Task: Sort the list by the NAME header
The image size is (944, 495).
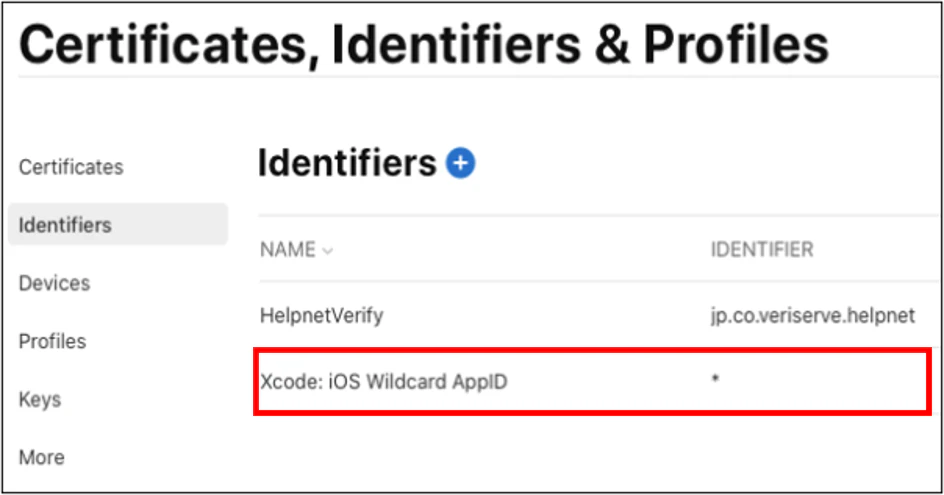Action: 288,249
